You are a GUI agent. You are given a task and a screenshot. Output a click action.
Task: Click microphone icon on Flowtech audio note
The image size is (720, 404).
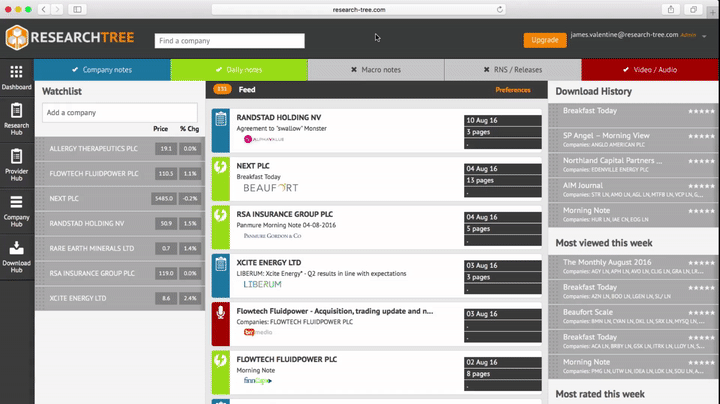(221, 315)
